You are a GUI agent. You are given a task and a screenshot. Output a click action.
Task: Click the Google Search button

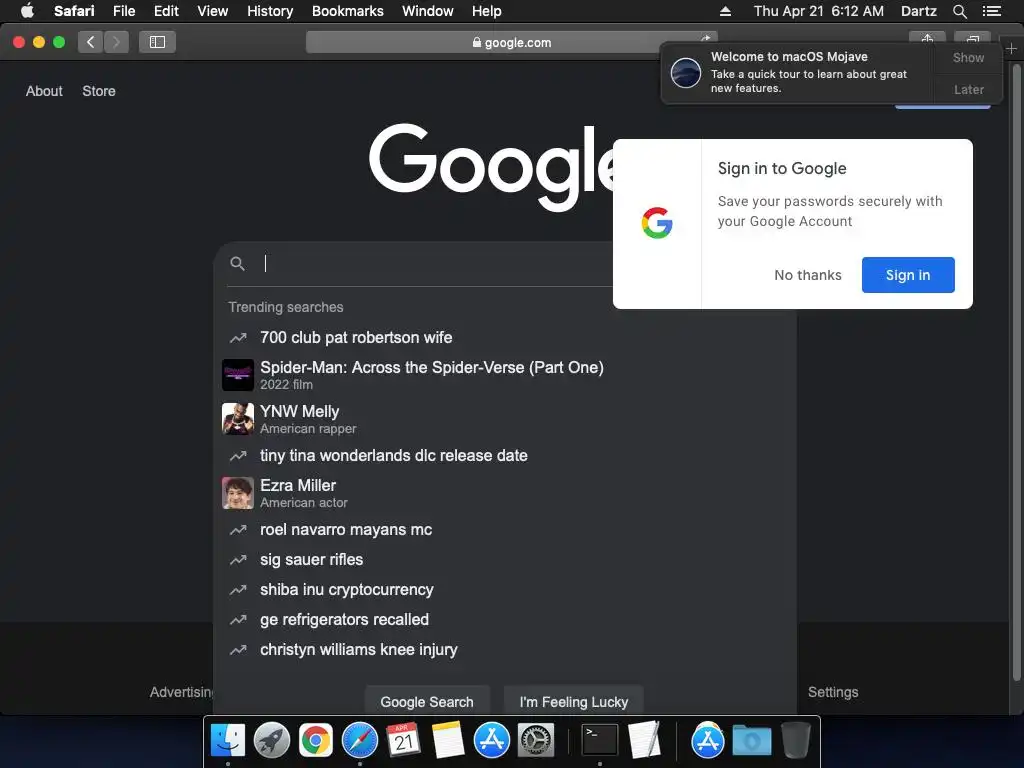pyautogui.click(x=427, y=702)
